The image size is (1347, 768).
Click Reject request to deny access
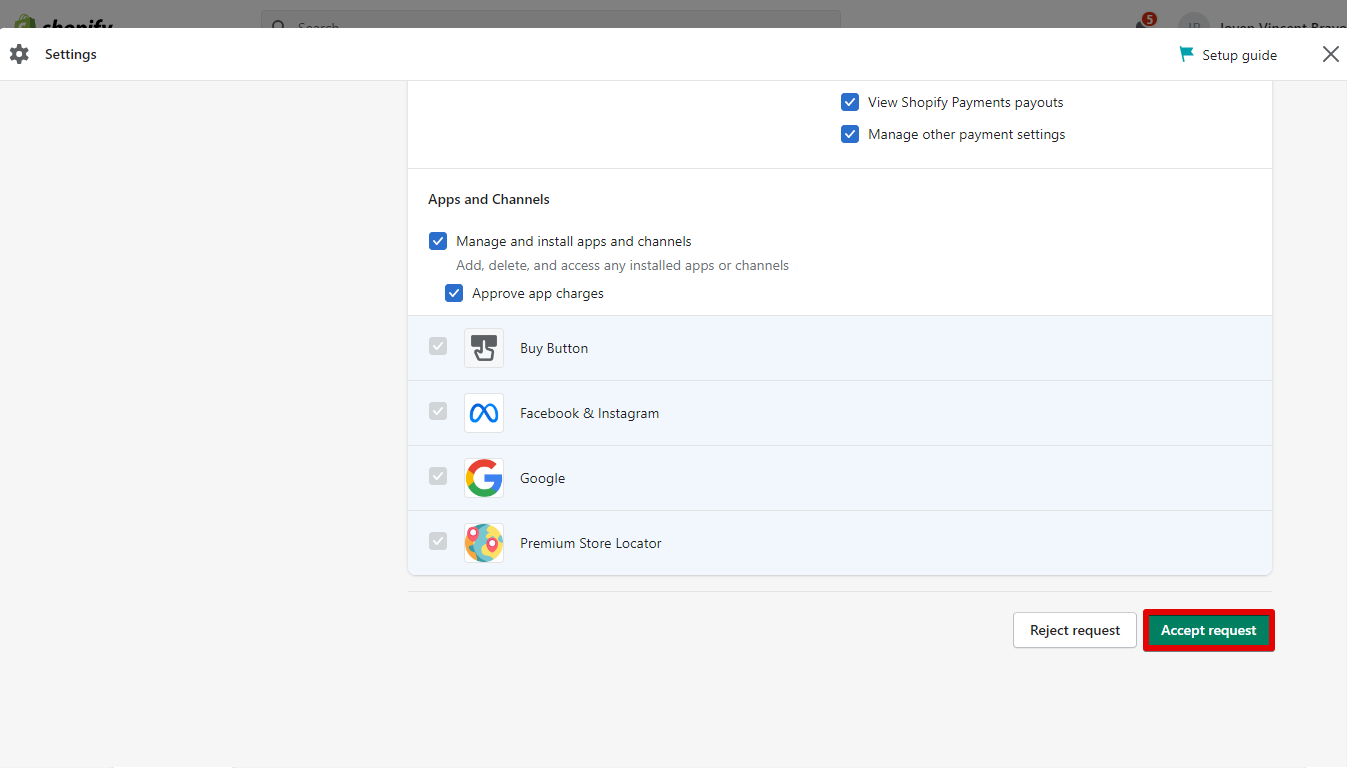1074,630
